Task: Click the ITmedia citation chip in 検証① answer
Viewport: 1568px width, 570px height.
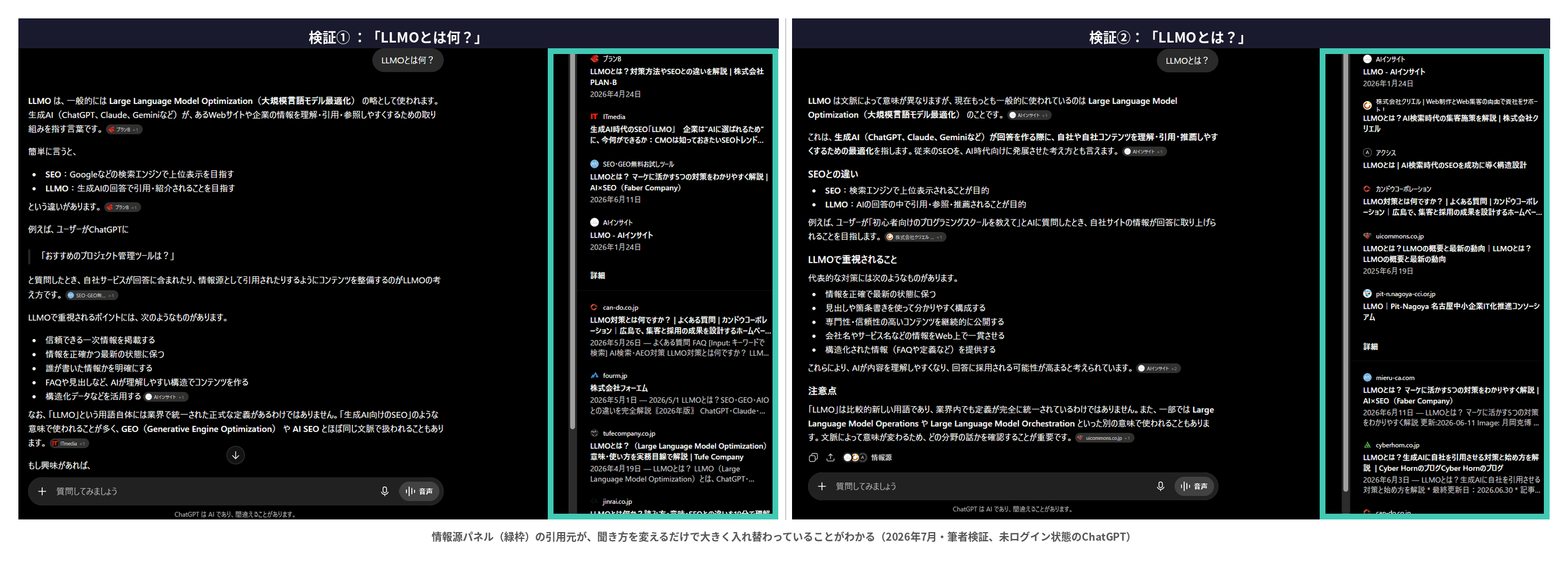Action: [70, 444]
